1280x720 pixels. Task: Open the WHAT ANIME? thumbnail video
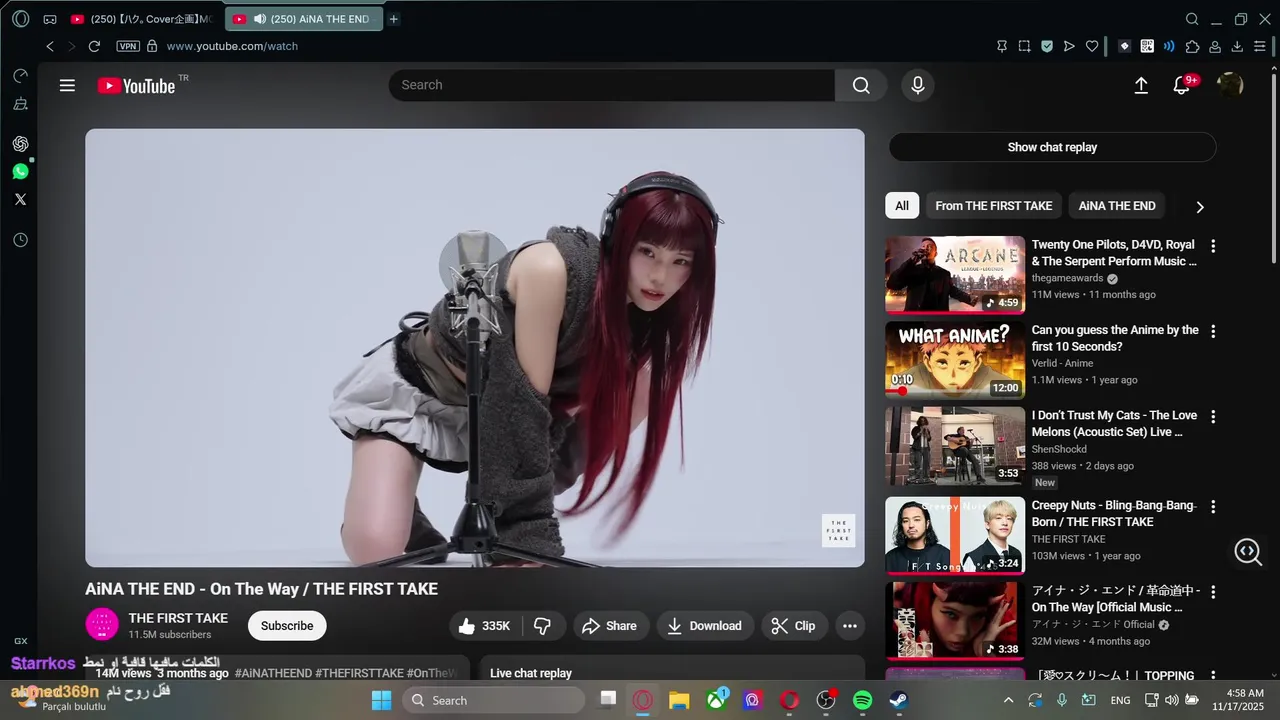(955, 360)
